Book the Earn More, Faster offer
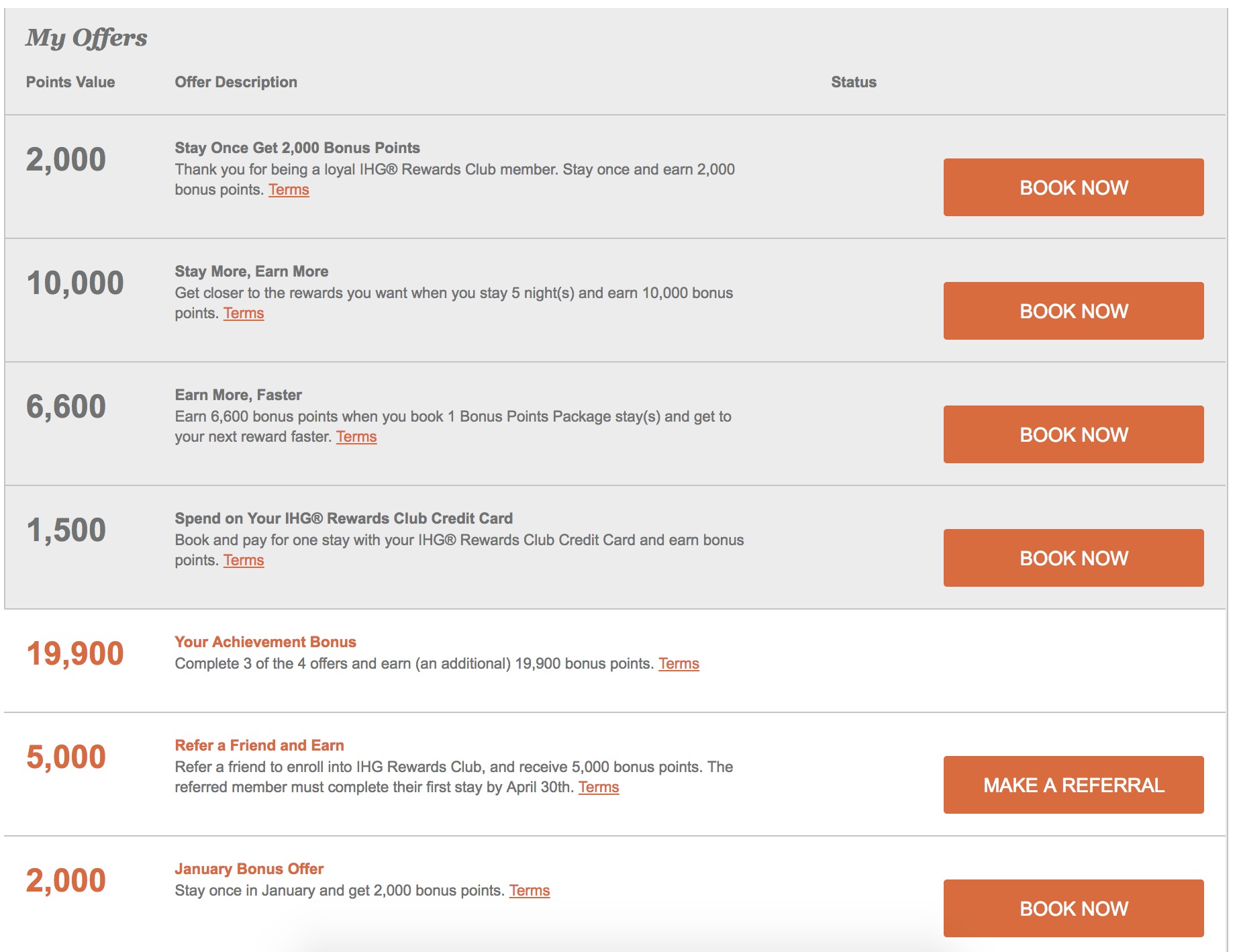The width and height of the screenshot is (1239, 952). (x=1073, y=434)
